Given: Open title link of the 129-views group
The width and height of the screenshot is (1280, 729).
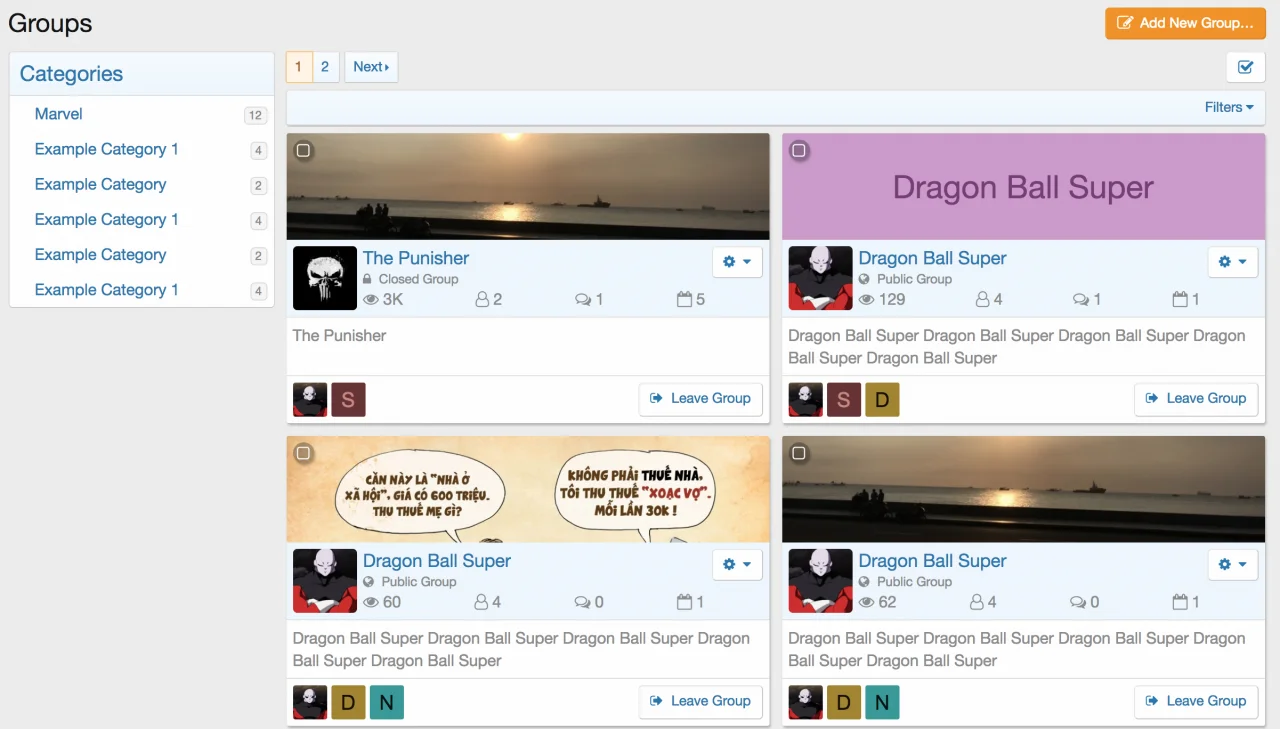Looking at the screenshot, I should (933, 258).
